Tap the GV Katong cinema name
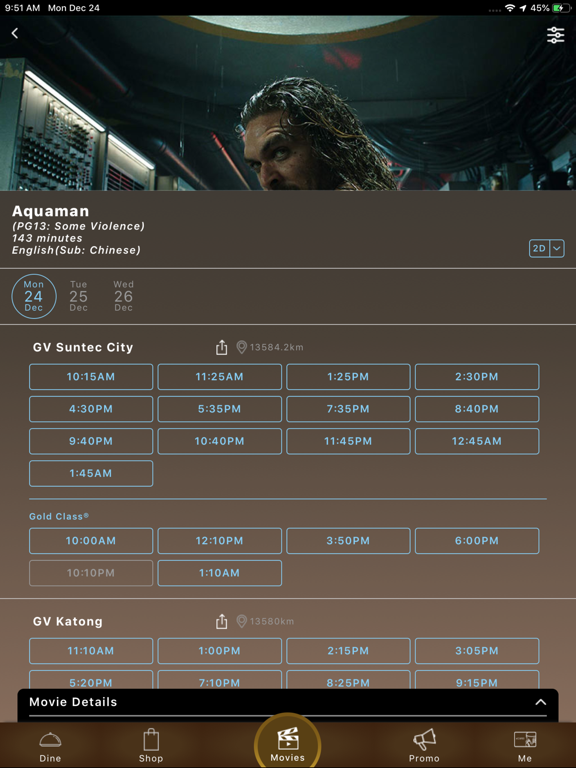Viewport: 576px width, 768px height. coord(68,622)
